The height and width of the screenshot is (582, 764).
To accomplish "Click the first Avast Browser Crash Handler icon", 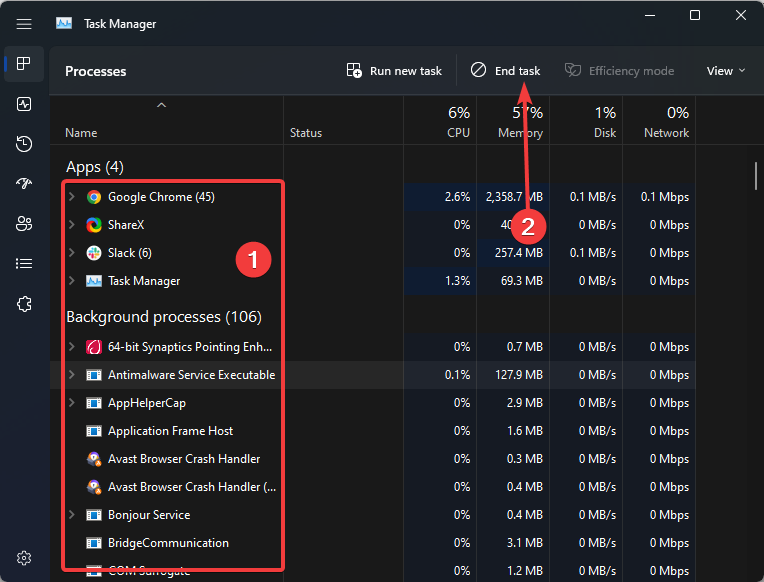I will 94,459.
